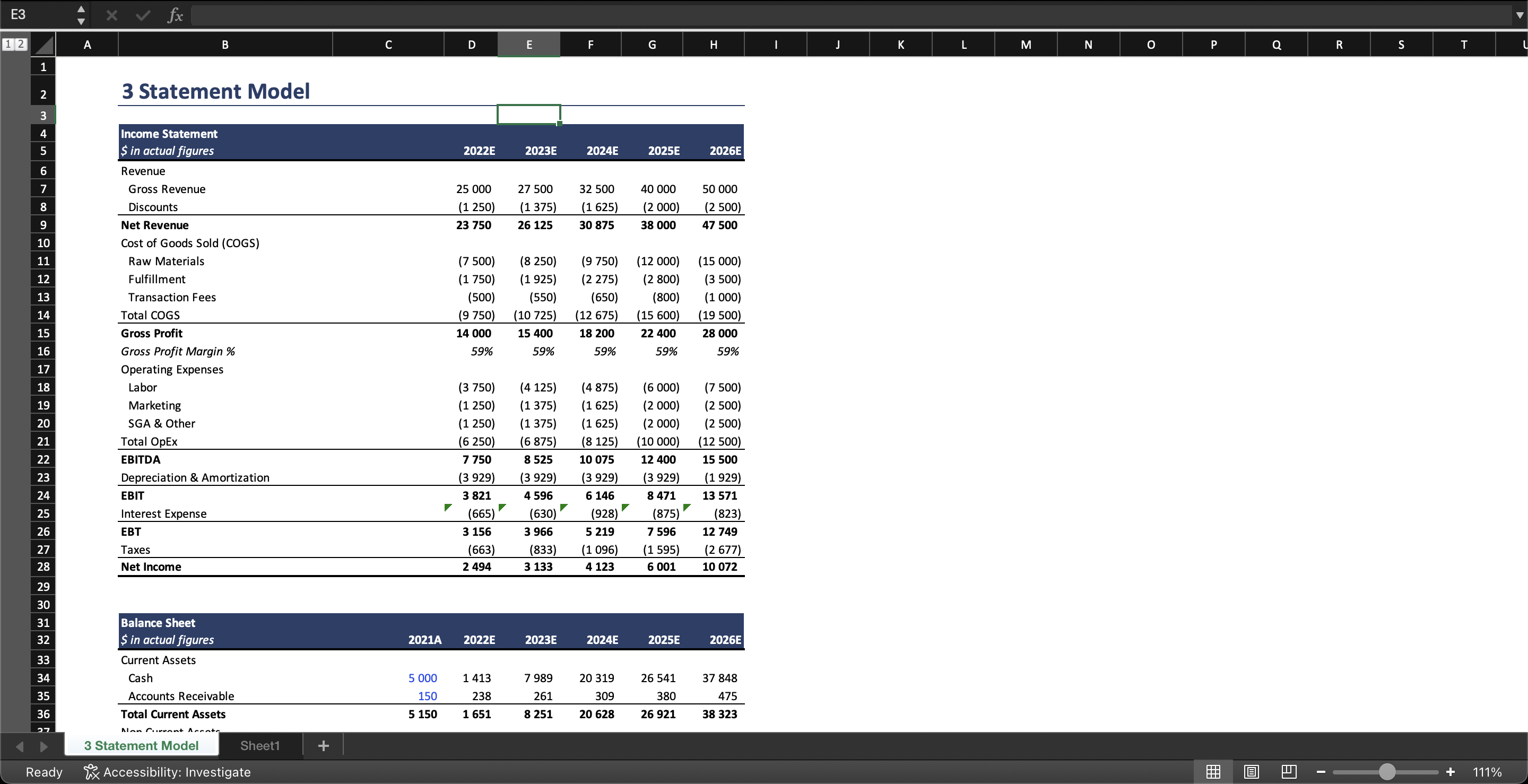Click the Ready status indicator
The height and width of the screenshot is (784, 1528).
coord(44,772)
